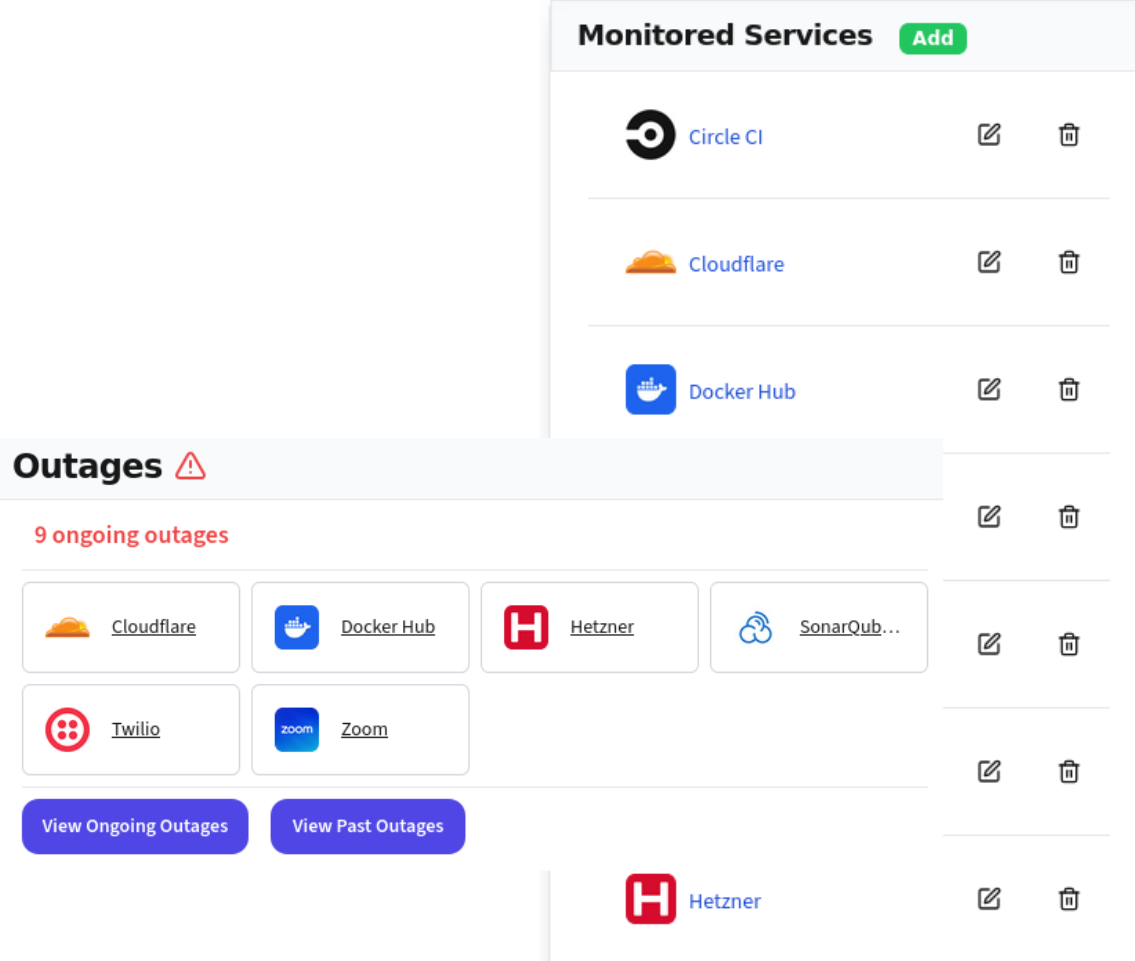This screenshot has height=961, width=1135.
Task: Open the Hetzner outage card link
Action: (x=602, y=627)
